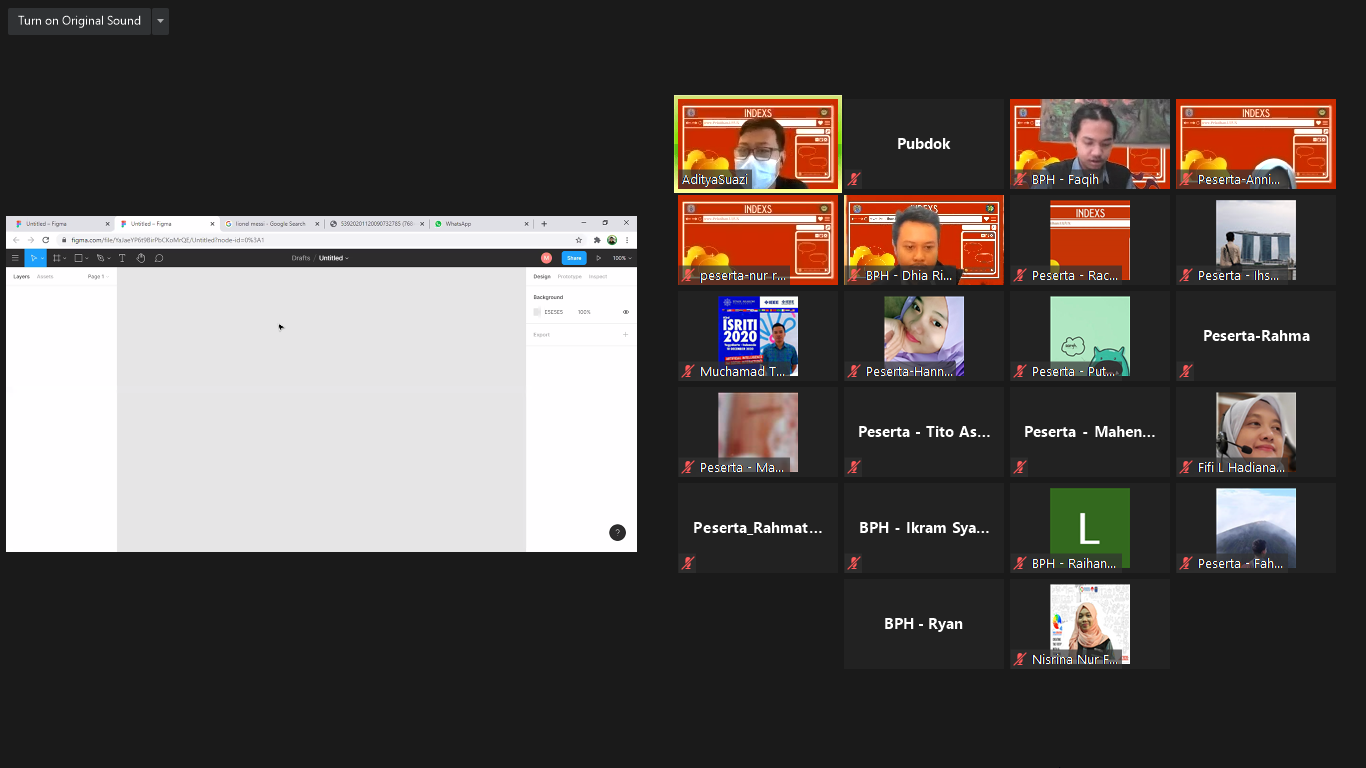Bookmark the page with the star icon
The height and width of the screenshot is (768, 1366).
click(579, 240)
